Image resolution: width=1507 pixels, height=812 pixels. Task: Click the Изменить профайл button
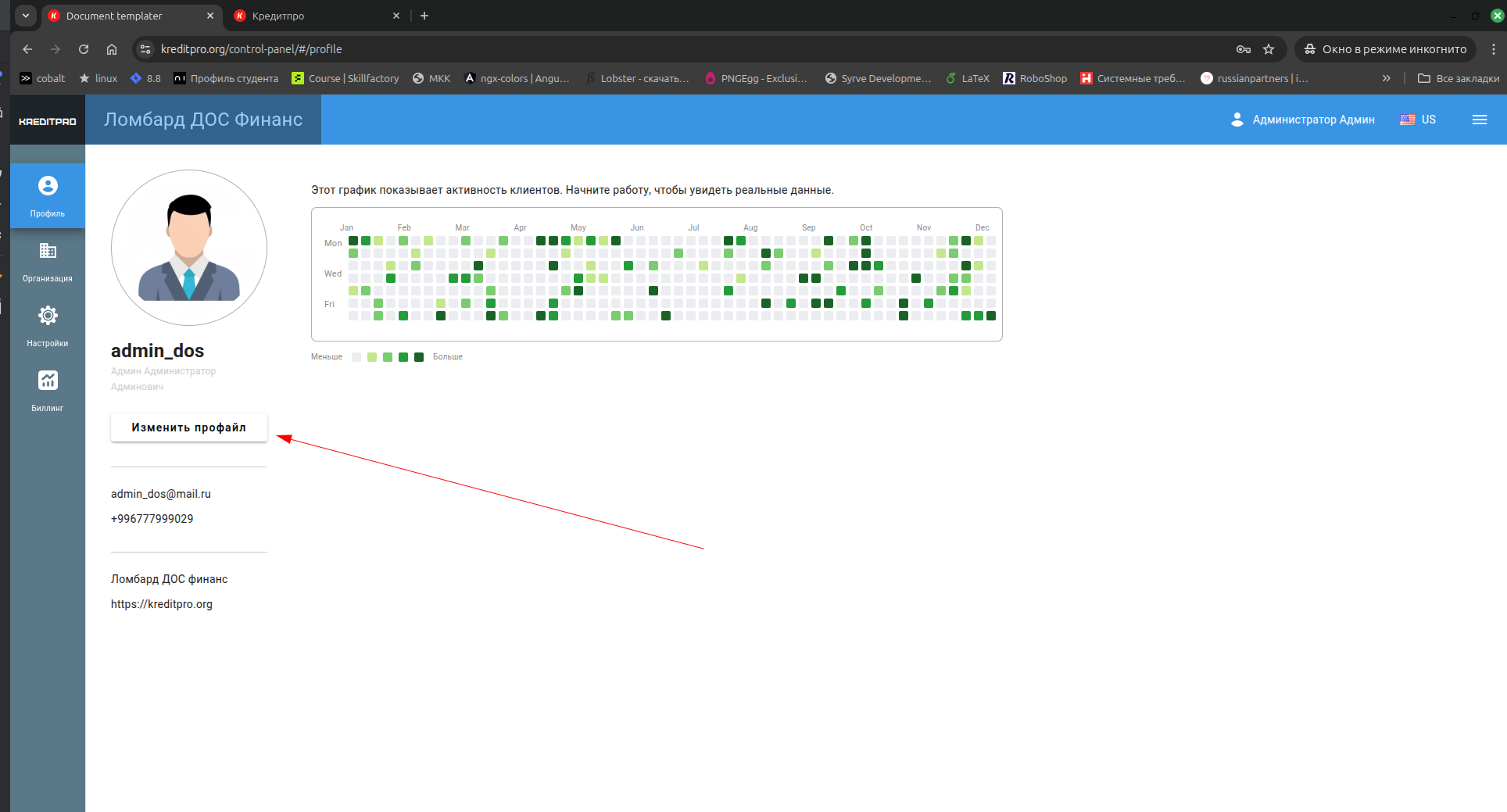(x=188, y=427)
